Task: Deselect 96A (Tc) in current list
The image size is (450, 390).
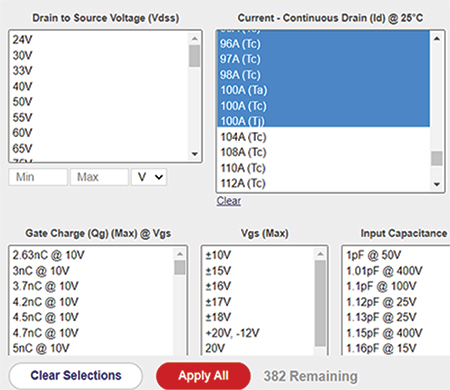Action: (323, 44)
